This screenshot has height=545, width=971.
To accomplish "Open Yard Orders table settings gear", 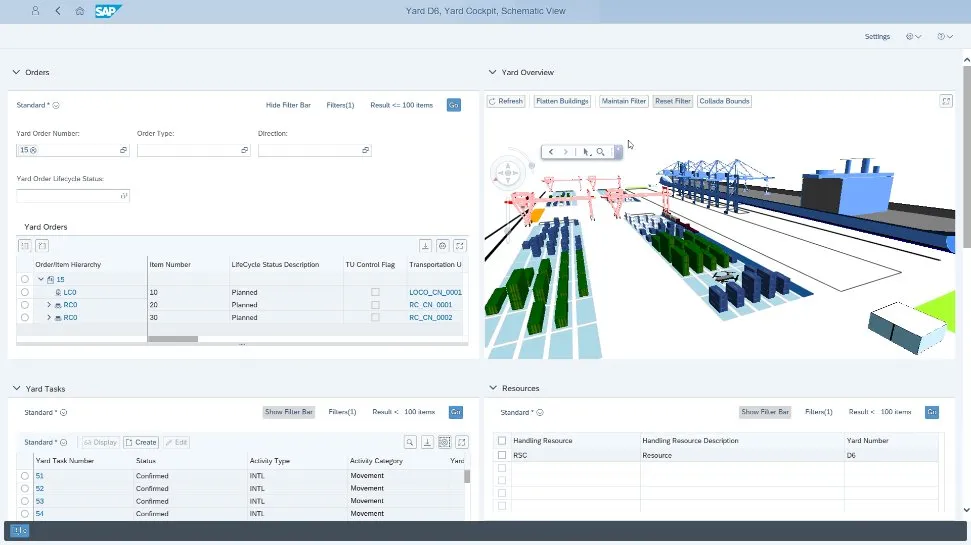I will [x=442, y=245].
